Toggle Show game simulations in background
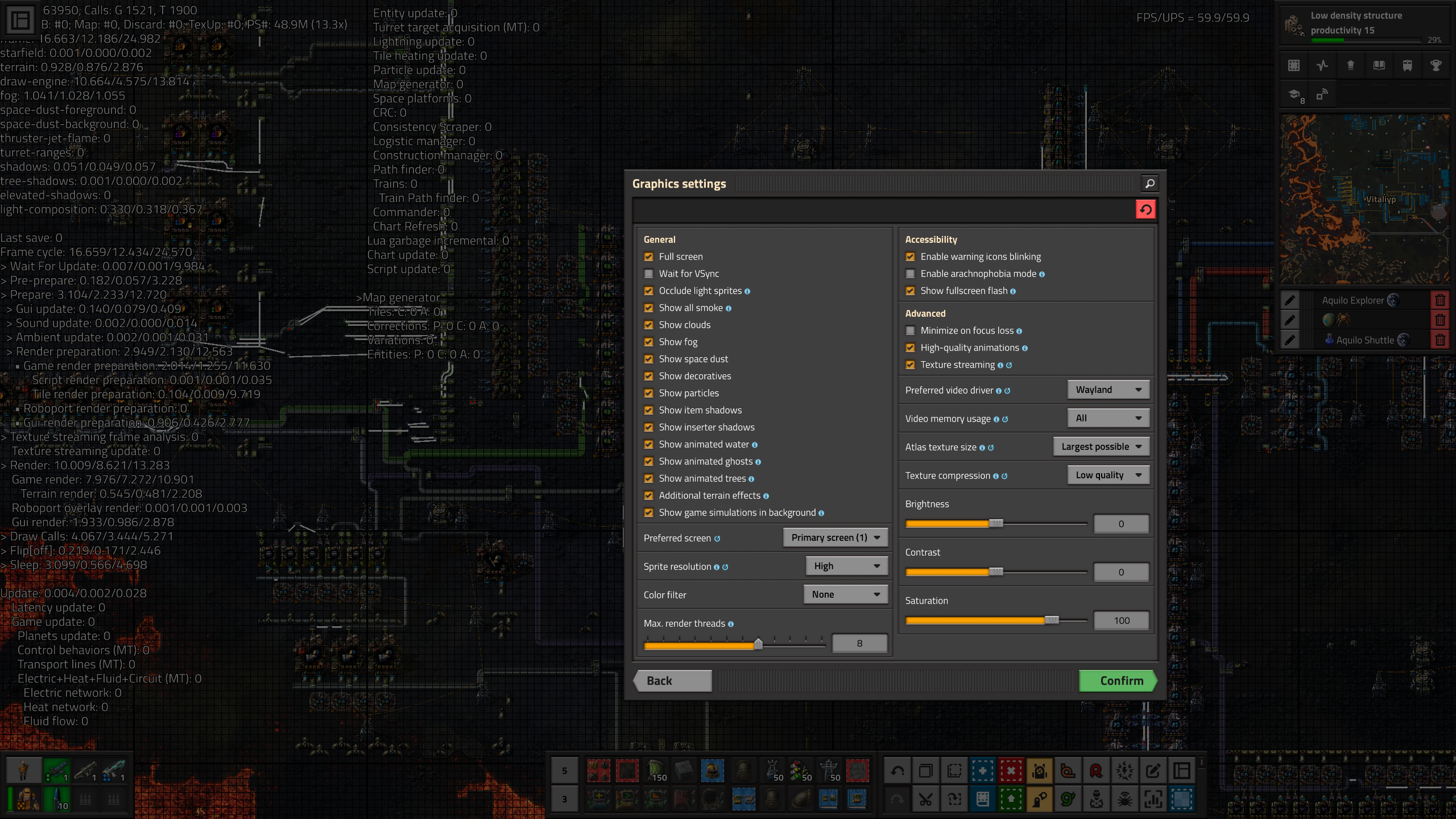The height and width of the screenshot is (819, 1456). click(648, 512)
